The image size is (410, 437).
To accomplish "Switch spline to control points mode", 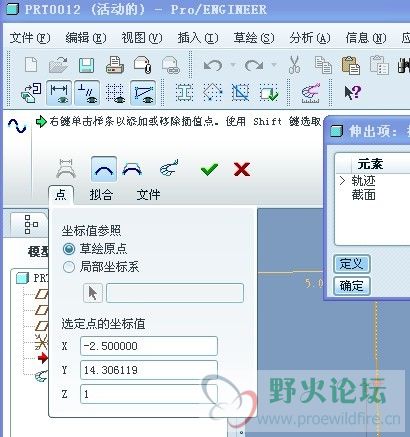I will click(132, 169).
